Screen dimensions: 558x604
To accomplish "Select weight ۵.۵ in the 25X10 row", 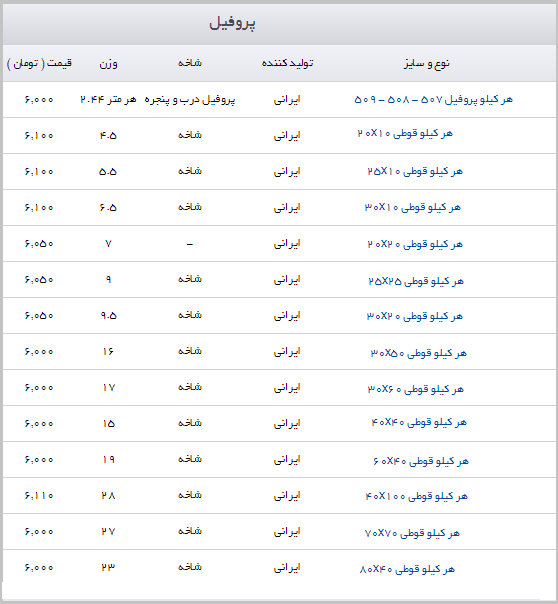I will click(108, 172).
